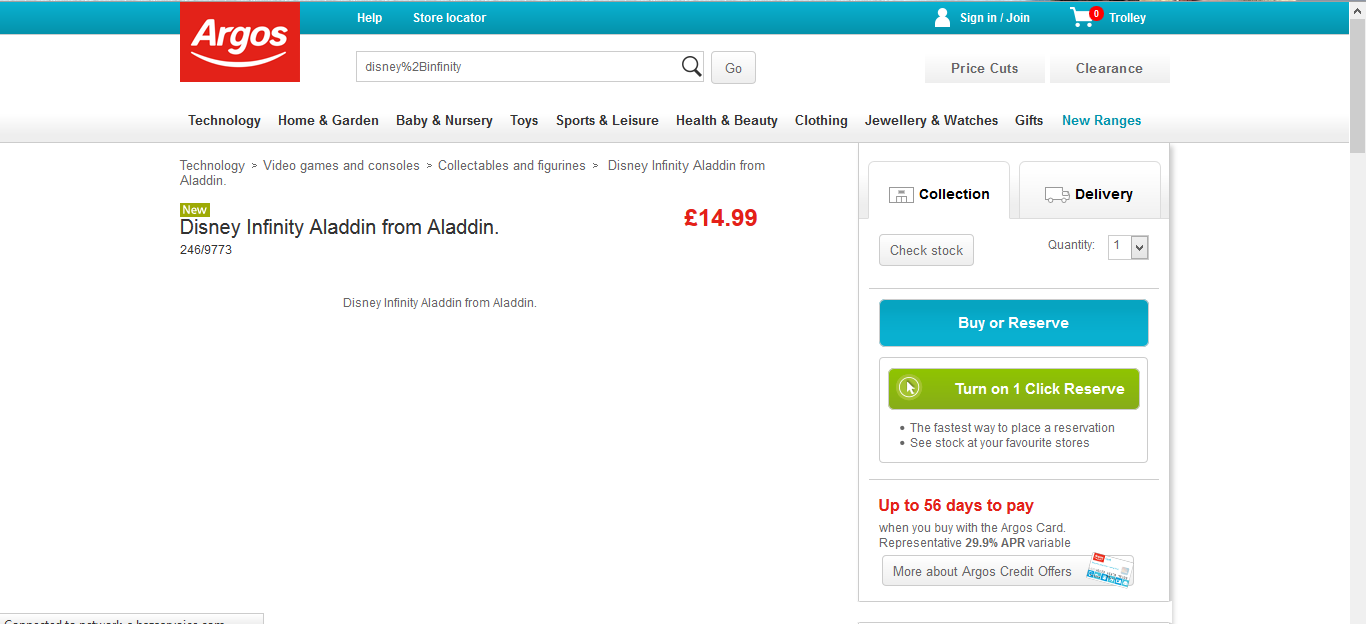1366x624 pixels.
Task: Click the page vertical scrollbar
Action: point(1357,300)
